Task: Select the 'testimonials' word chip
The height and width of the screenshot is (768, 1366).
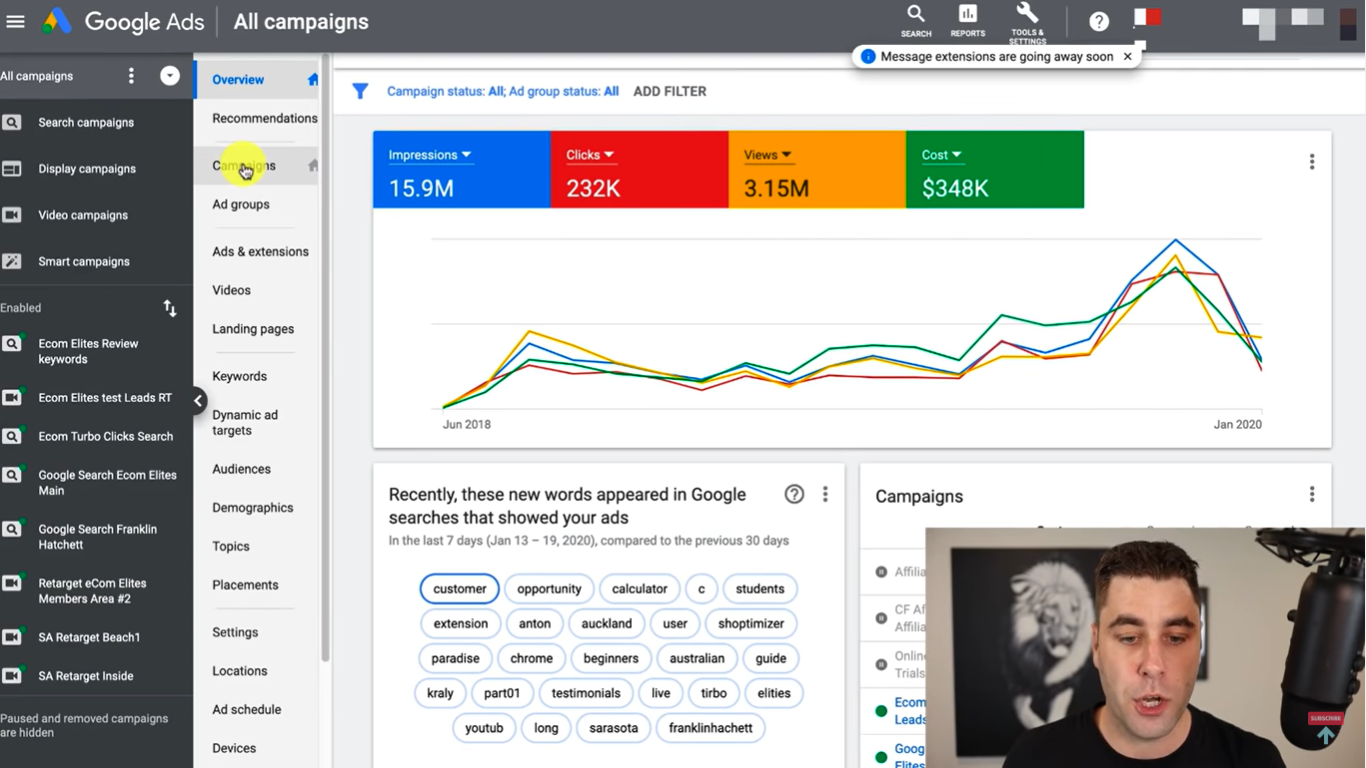Action: point(586,693)
